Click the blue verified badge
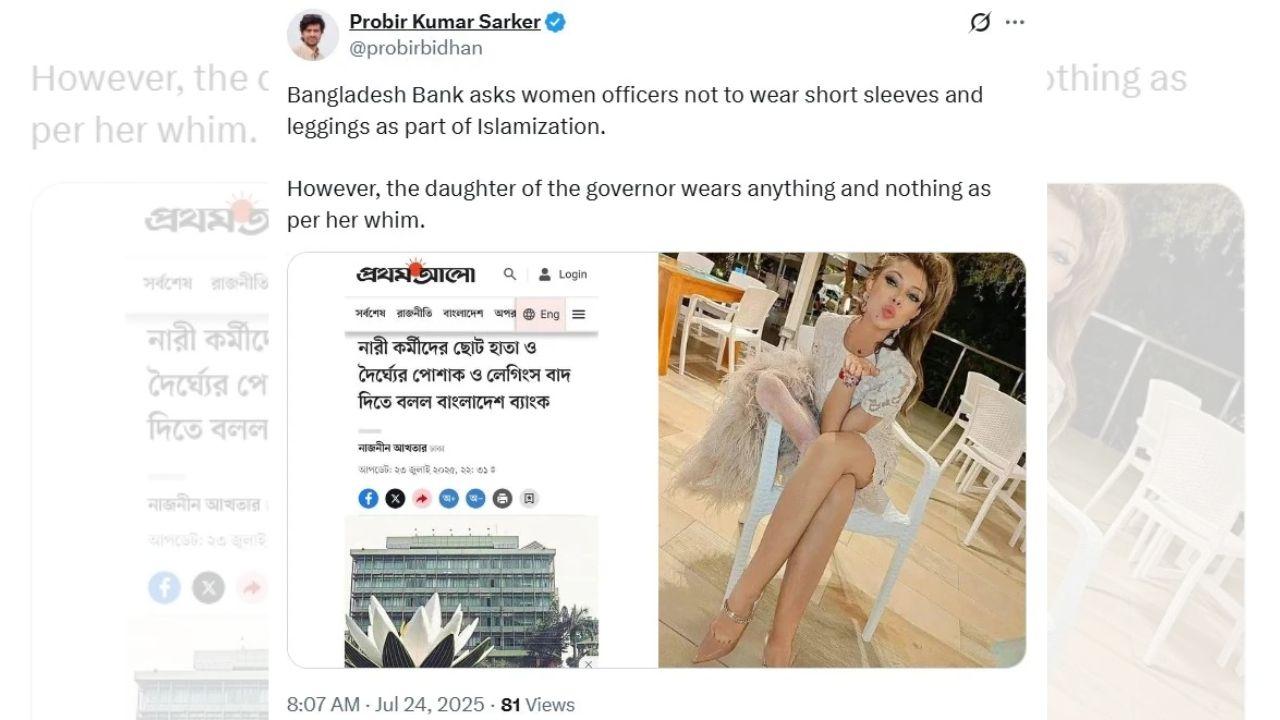This screenshot has width=1280, height=720. tap(556, 21)
